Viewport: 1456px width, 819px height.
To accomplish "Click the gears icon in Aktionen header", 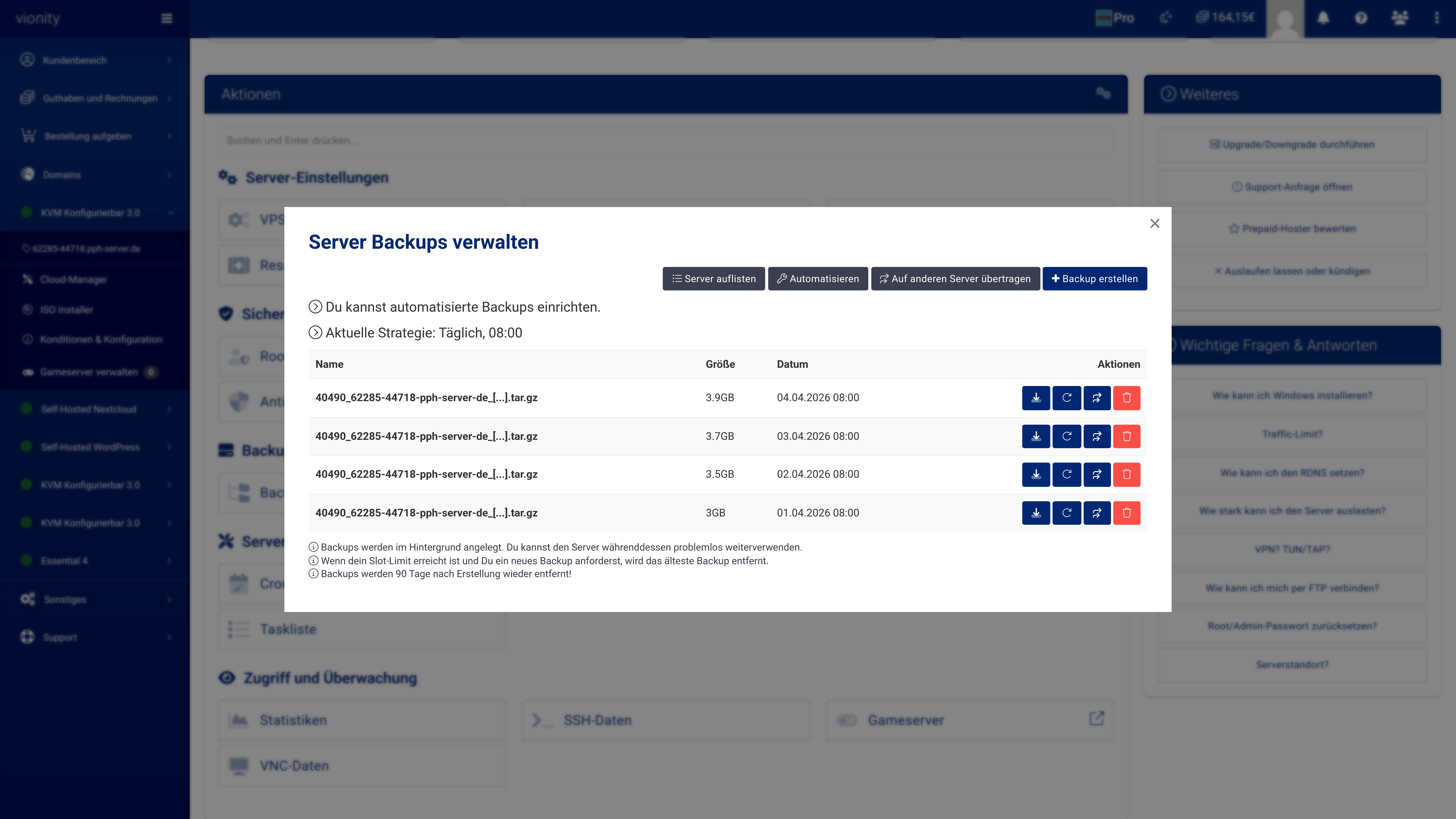I will click(1103, 93).
